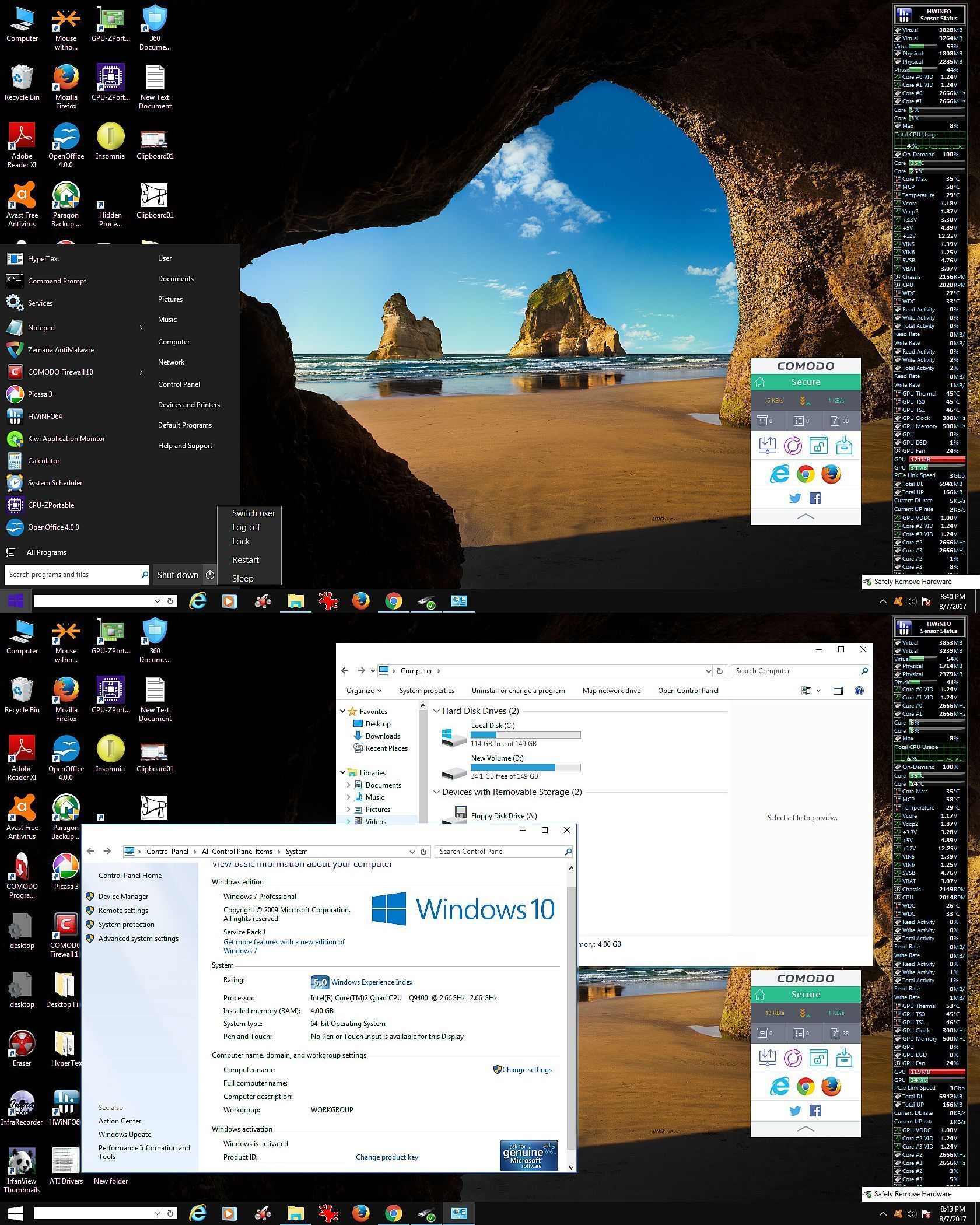Screen dimensions: 980x1225
Task: Click the power icon beside Shut down
Action: [x=210, y=575]
